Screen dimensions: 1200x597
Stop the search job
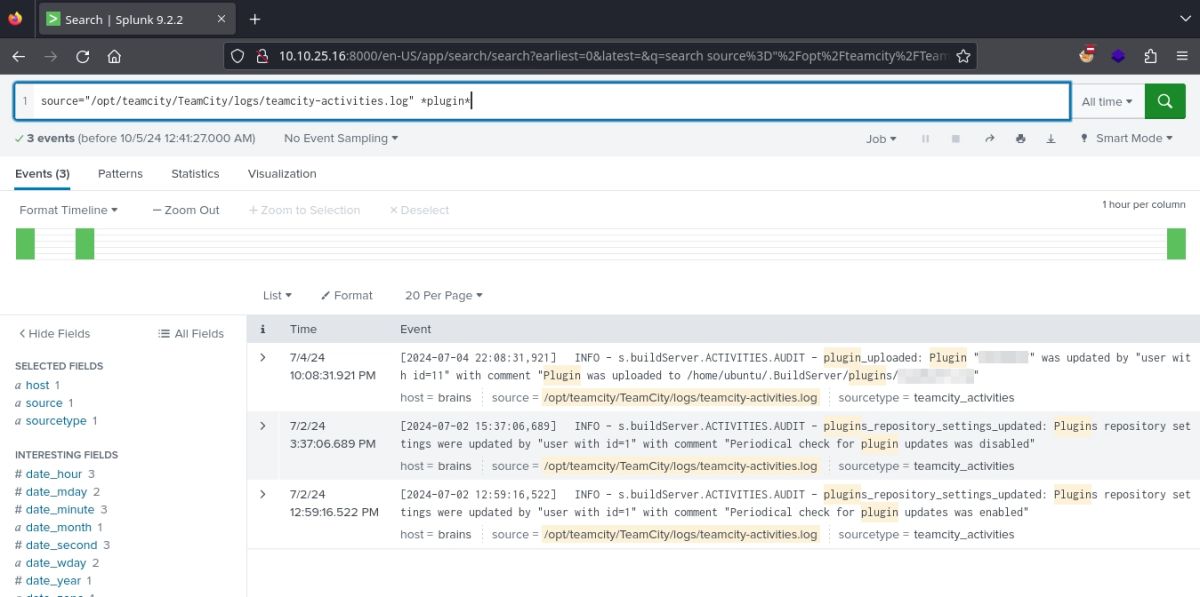(956, 139)
